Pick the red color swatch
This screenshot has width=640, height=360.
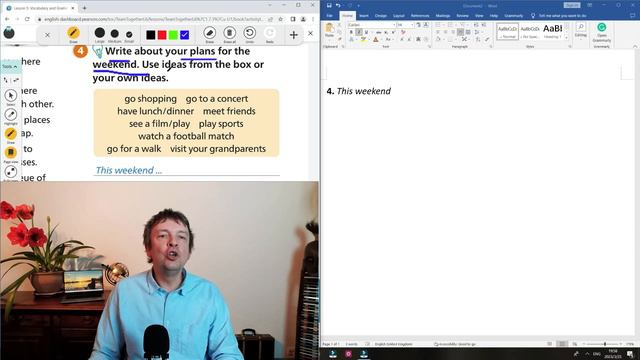click(162, 35)
